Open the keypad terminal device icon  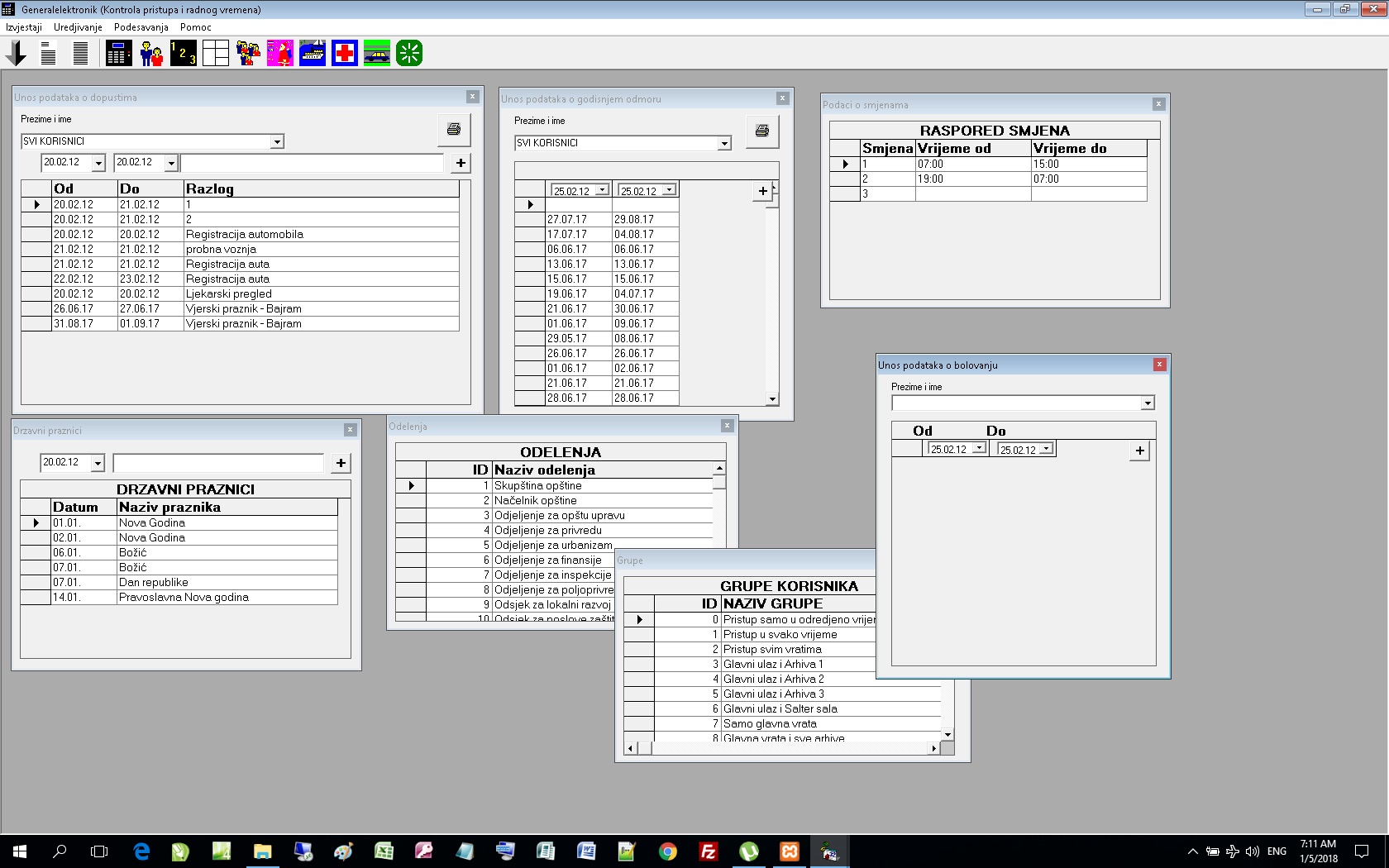[x=118, y=54]
